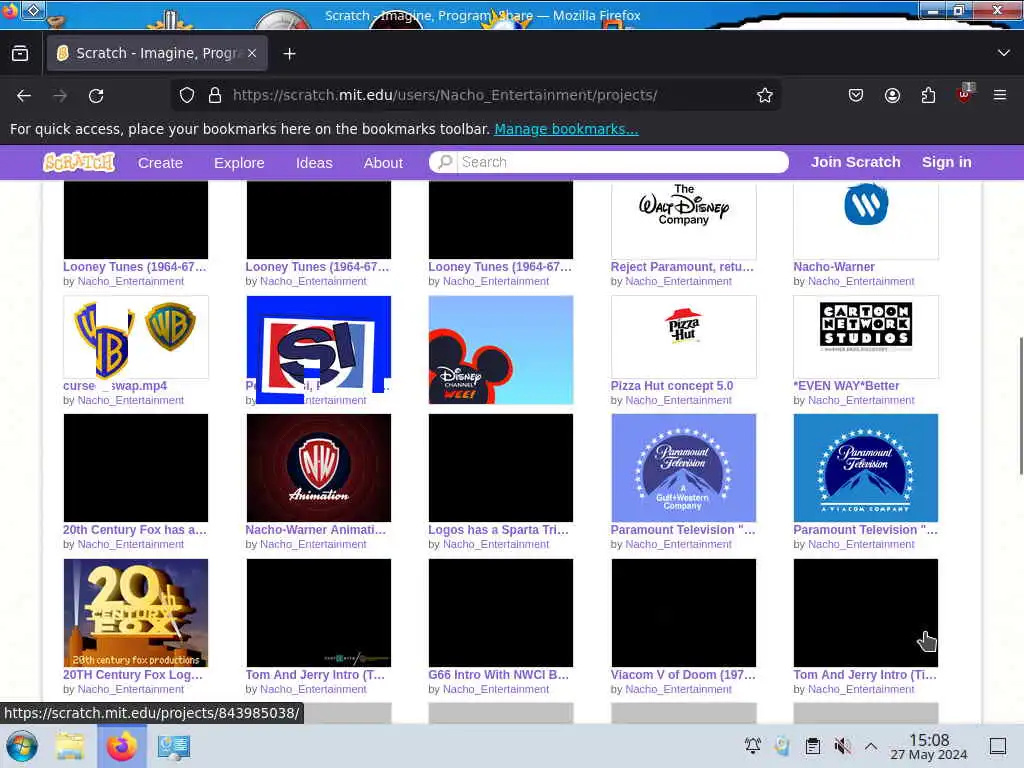
Task: Open the 20TH Century Fox Log... link
Action: 133,675
